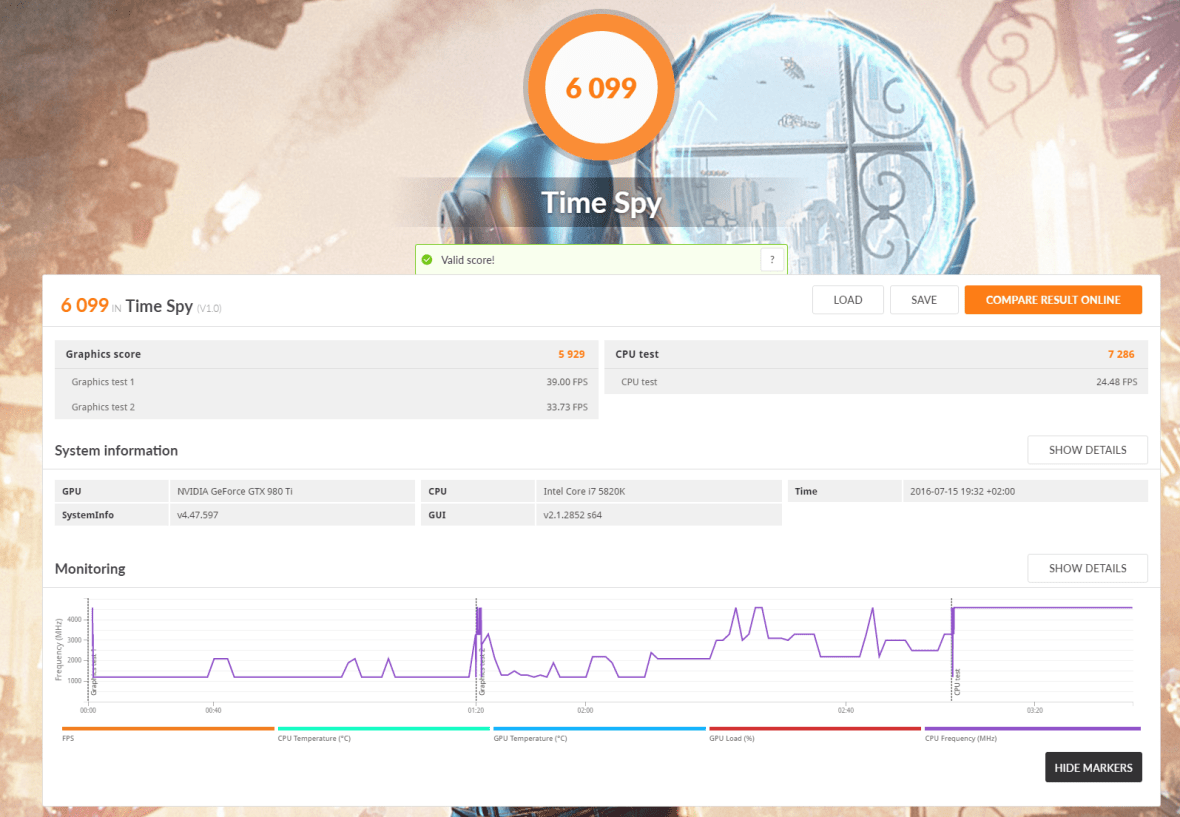Hide the markers on the monitoring chart
Screen dimensions: 1180x817
pyautogui.click(x=1093, y=767)
